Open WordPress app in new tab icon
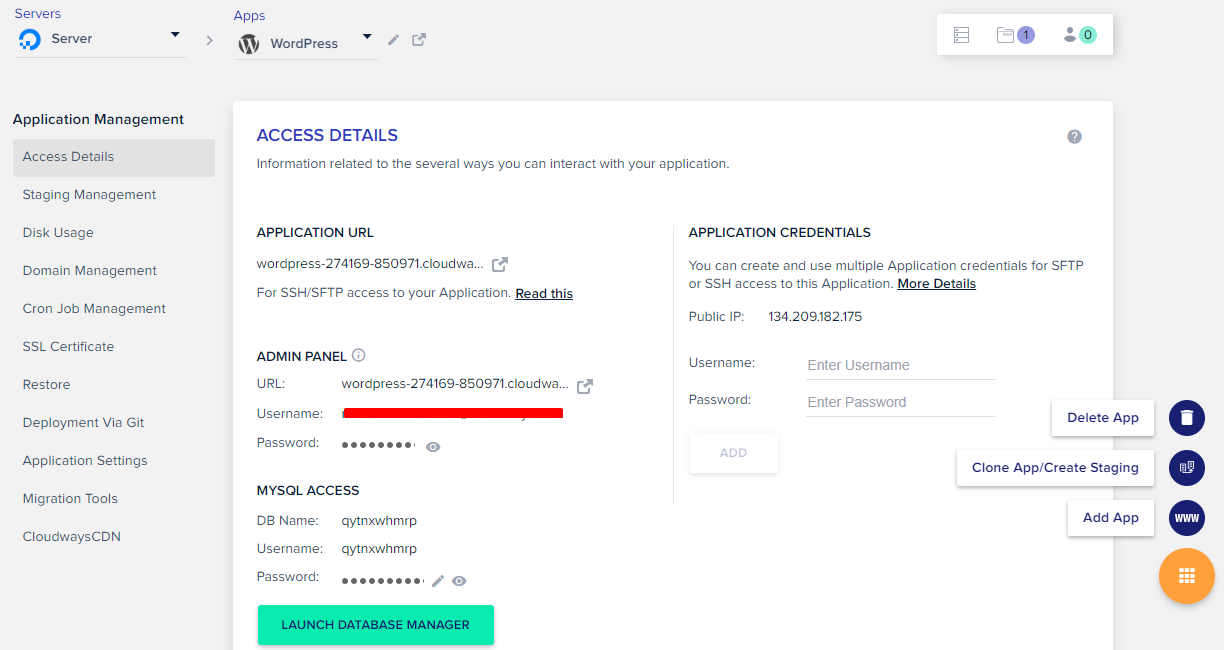This screenshot has width=1224, height=650. tap(419, 40)
